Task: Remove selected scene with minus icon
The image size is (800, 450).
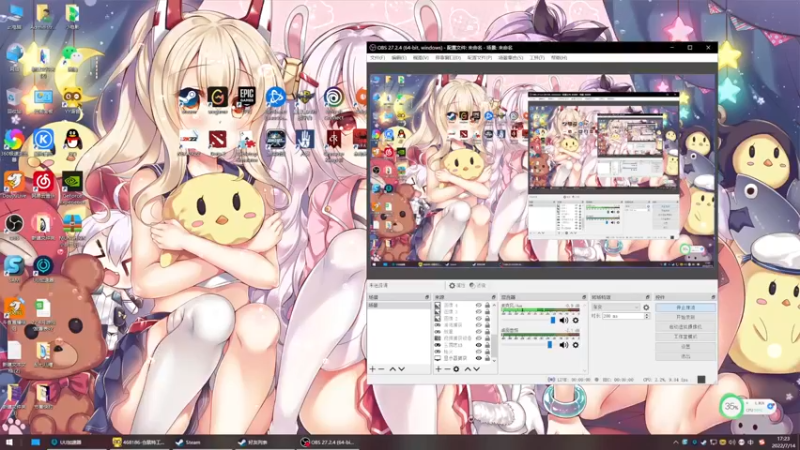Action: point(381,369)
